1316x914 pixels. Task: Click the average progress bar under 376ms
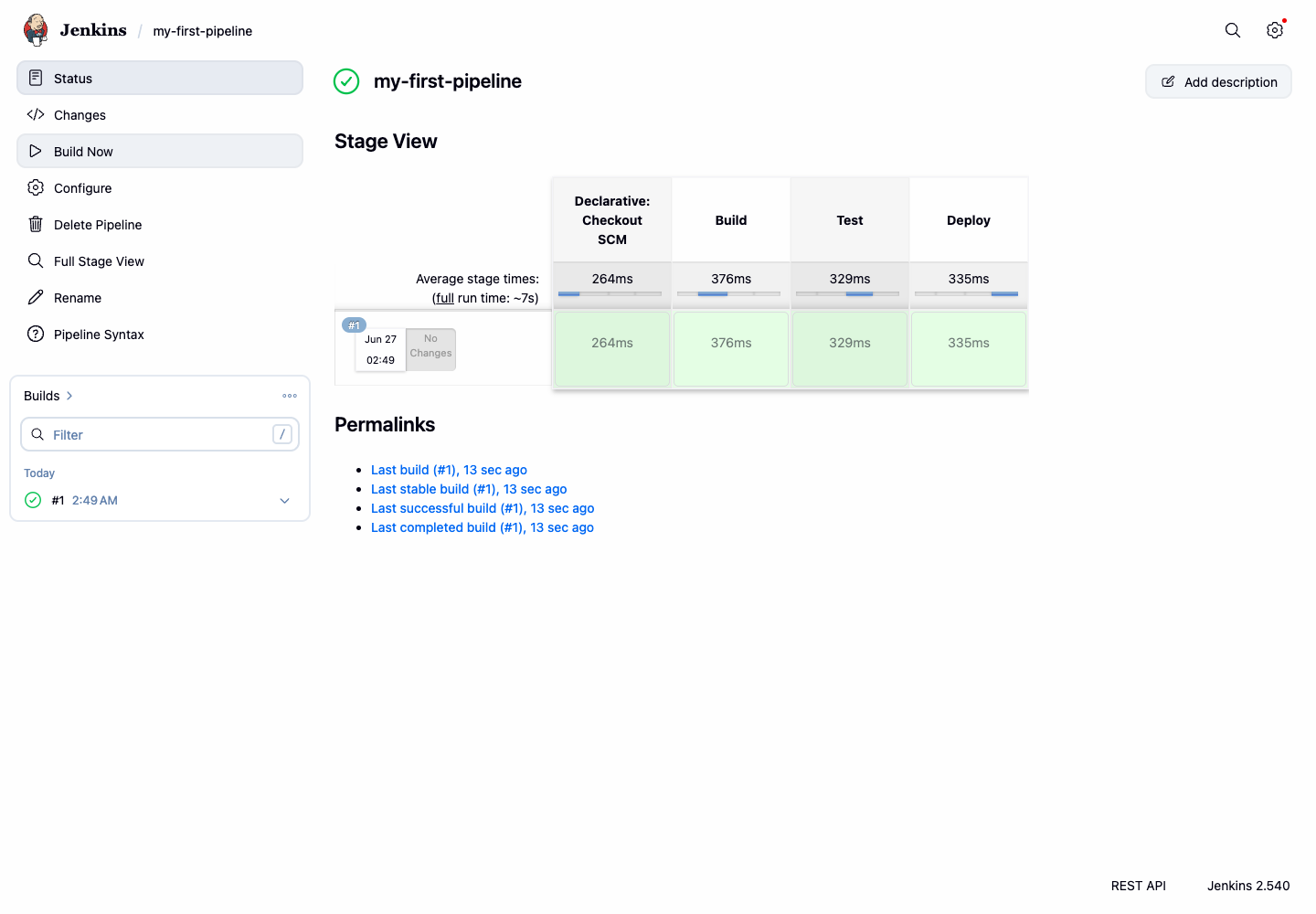[x=728, y=294]
